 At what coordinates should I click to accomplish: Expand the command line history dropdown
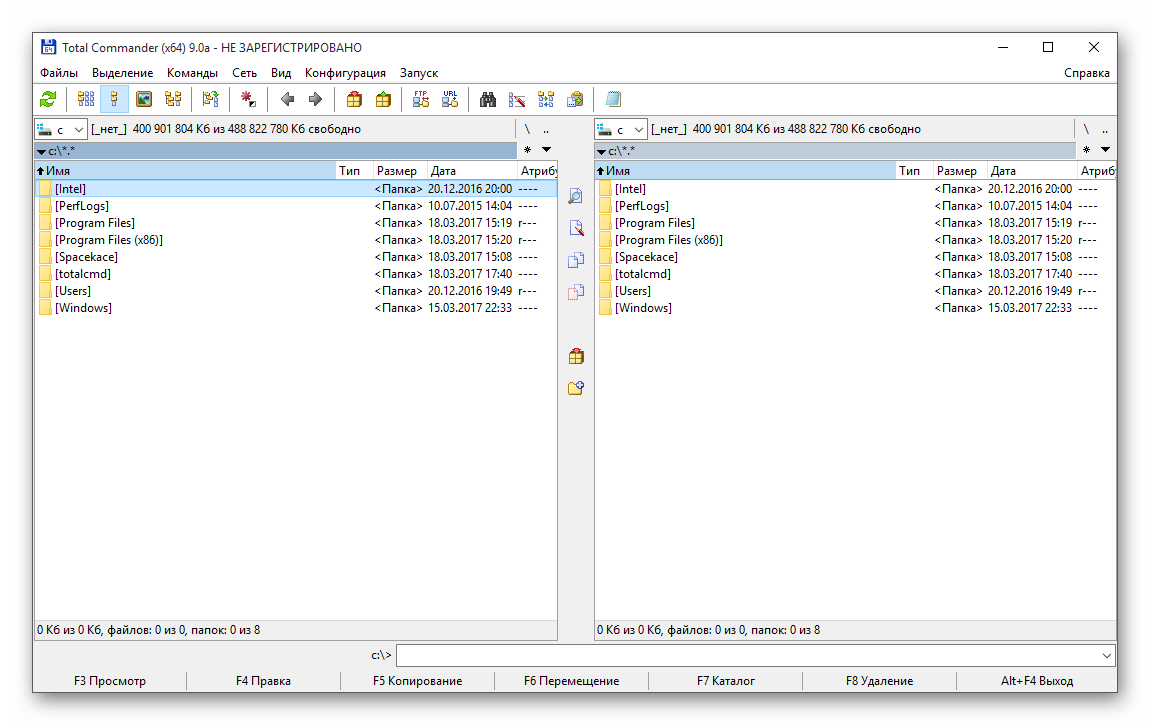click(x=1106, y=656)
